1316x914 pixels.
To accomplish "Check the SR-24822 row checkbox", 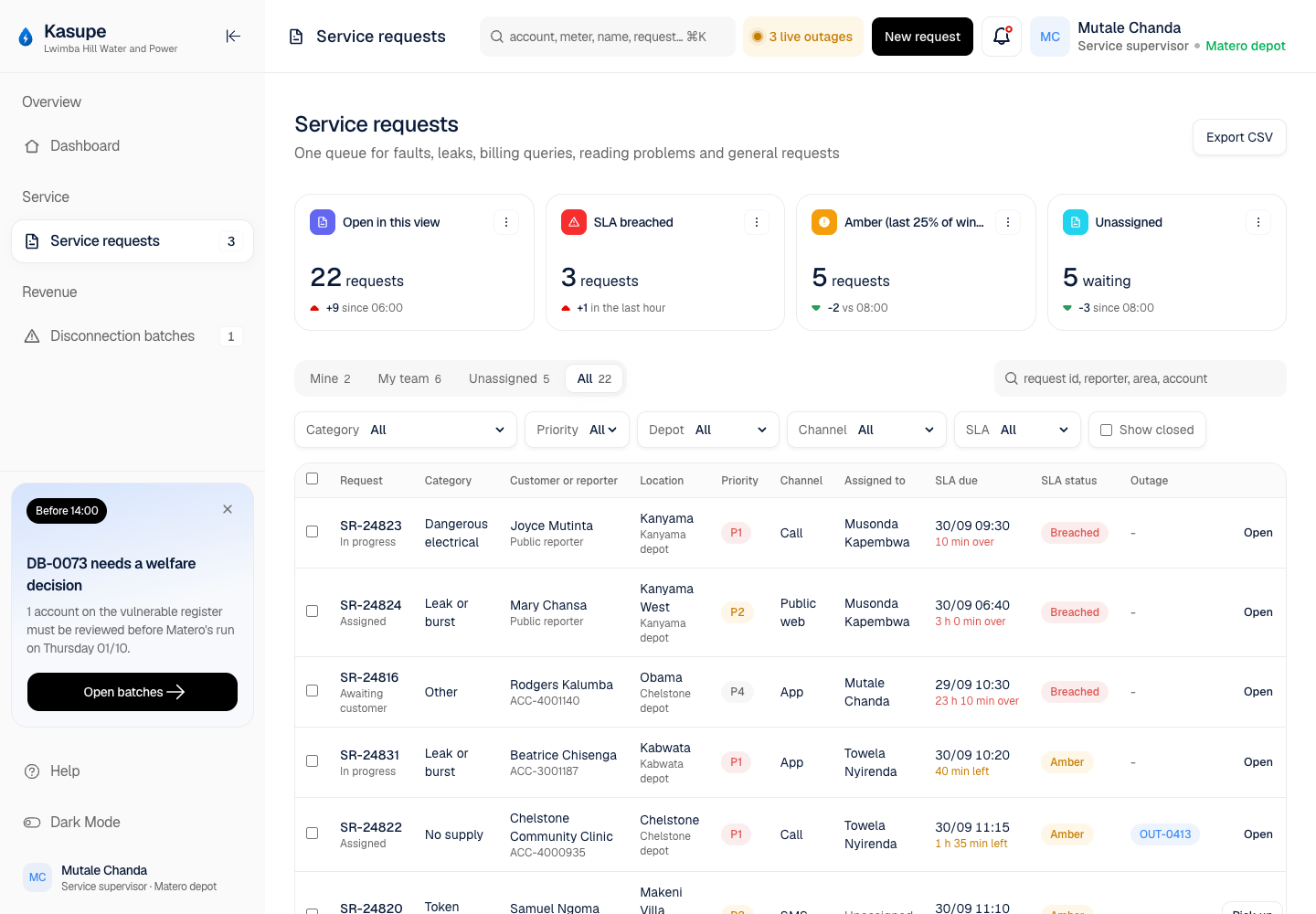I will [x=312, y=834].
